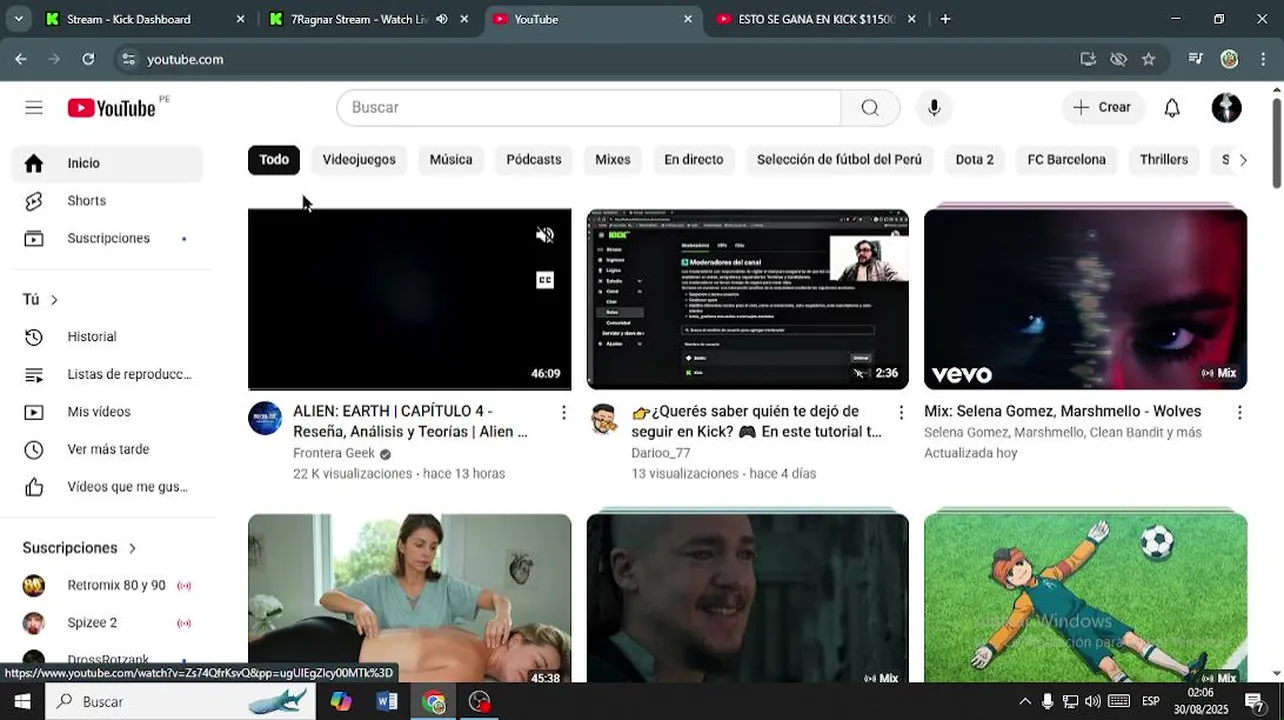Select the Todo filter chip

[274, 160]
